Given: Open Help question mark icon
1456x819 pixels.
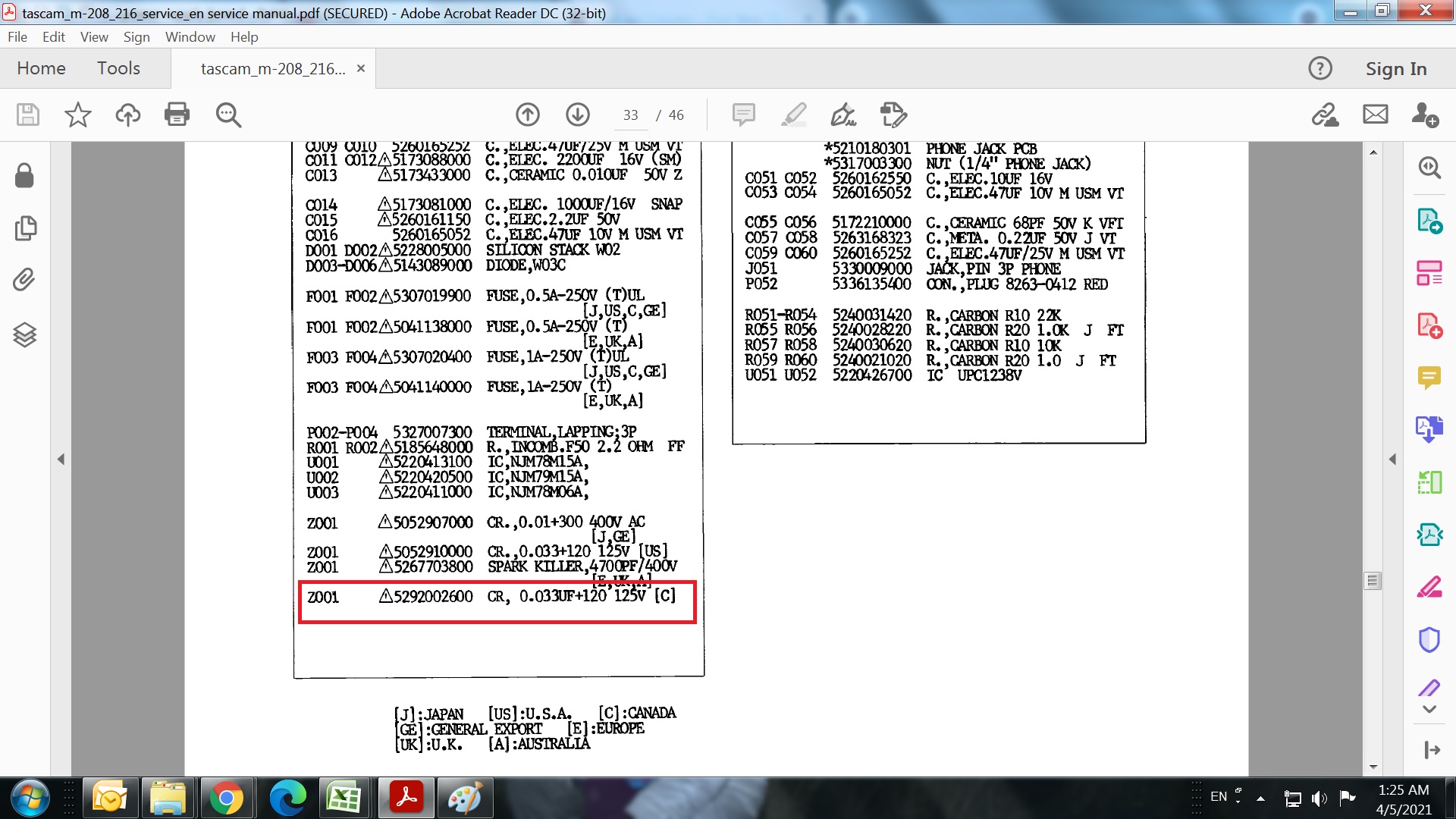Looking at the screenshot, I should tap(1320, 68).
